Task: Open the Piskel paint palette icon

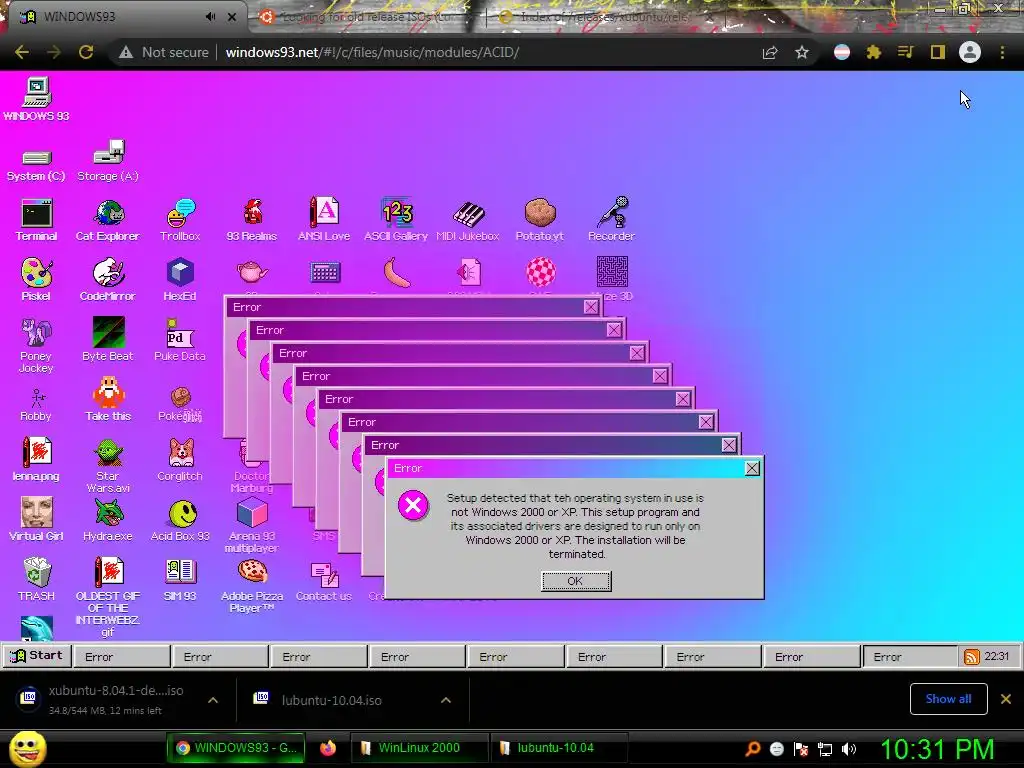Action: tap(36, 280)
